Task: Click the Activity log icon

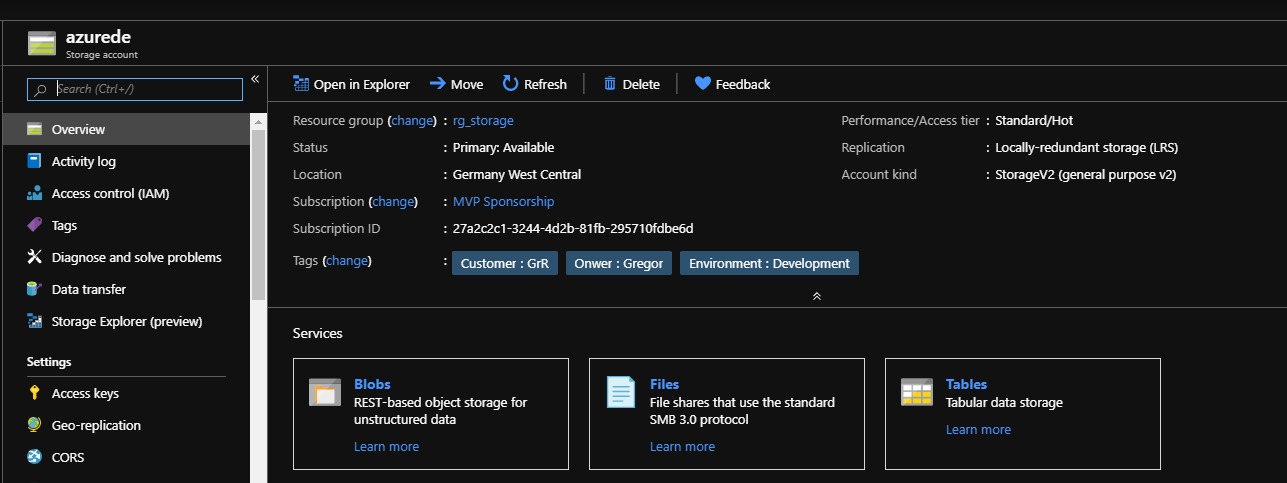Action: [34, 161]
